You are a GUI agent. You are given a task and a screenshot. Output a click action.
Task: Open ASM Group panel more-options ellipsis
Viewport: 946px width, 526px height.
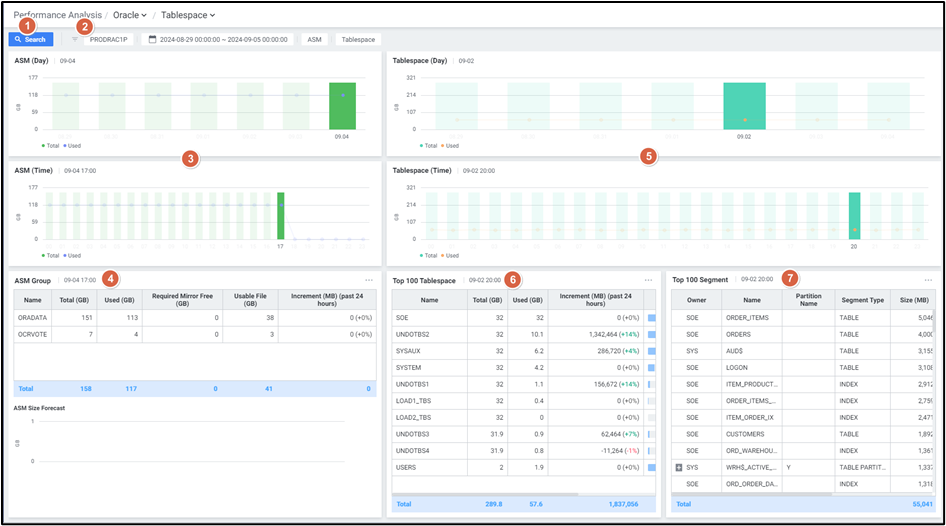pyautogui.click(x=369, y=280)
